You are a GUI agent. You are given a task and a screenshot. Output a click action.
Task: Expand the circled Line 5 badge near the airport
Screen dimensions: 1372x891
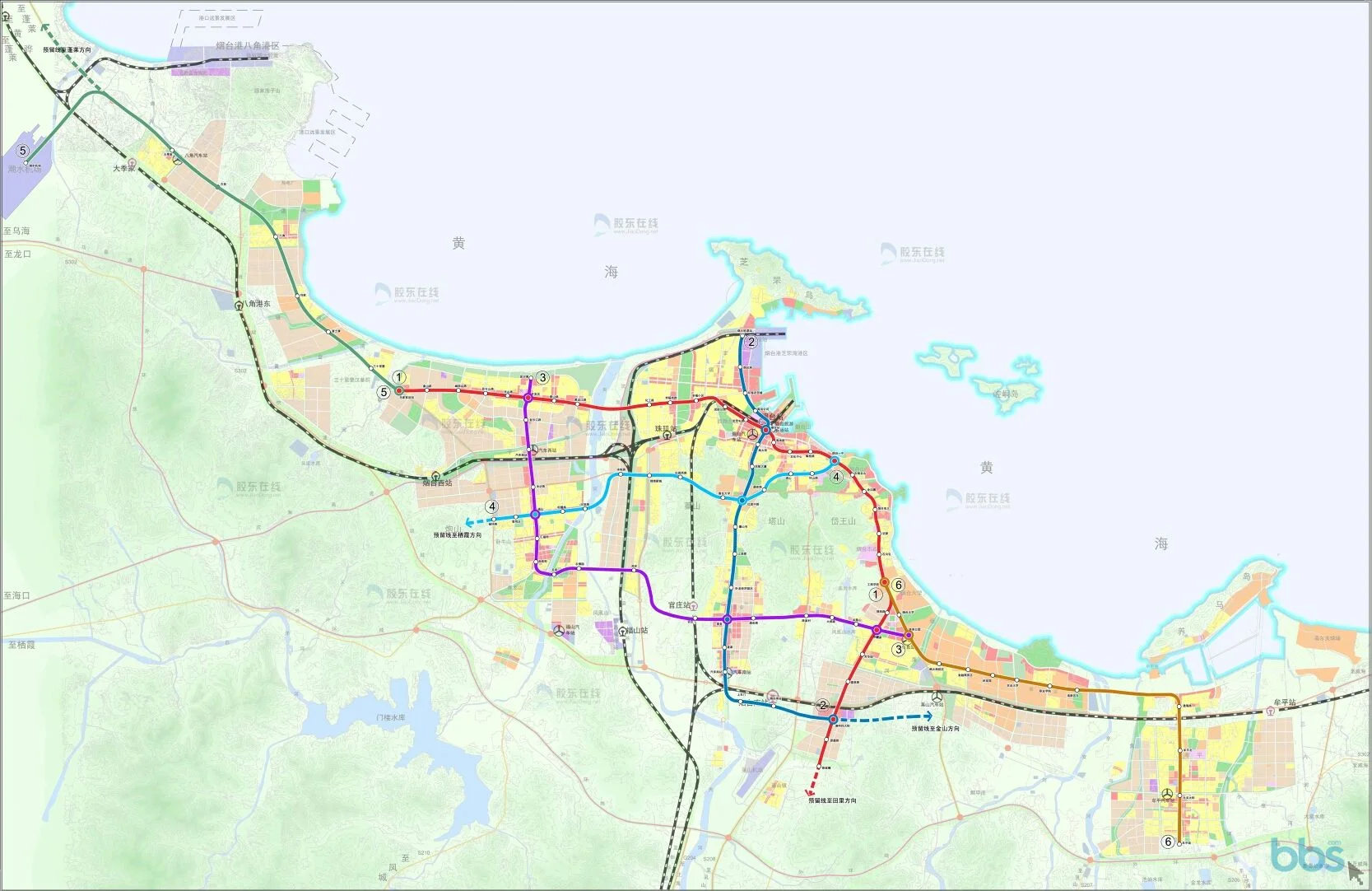click(x=23, y=151)
